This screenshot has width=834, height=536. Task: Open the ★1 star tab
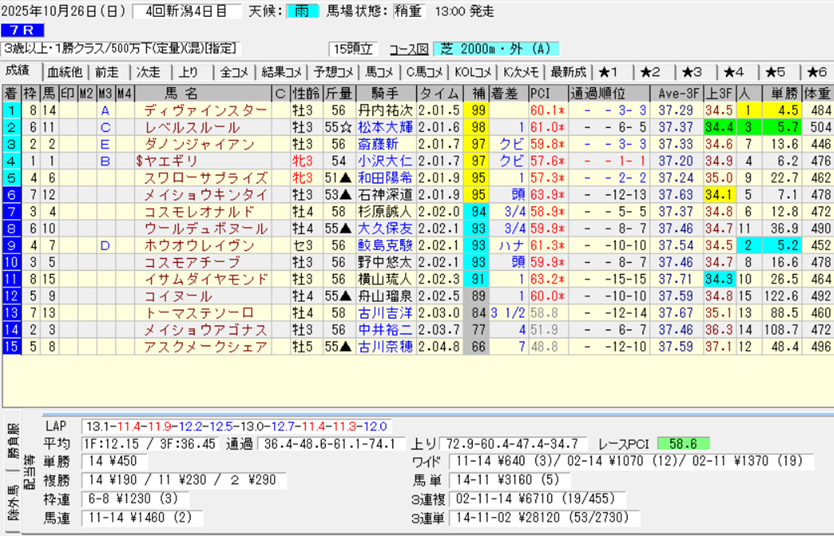610,72
